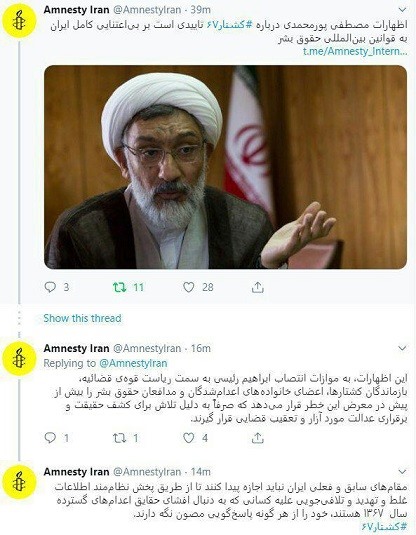This screenshot has height=535, width=416.
Task: Click Show this thread link
Action: pyautogui.click(x=82, y=318)
